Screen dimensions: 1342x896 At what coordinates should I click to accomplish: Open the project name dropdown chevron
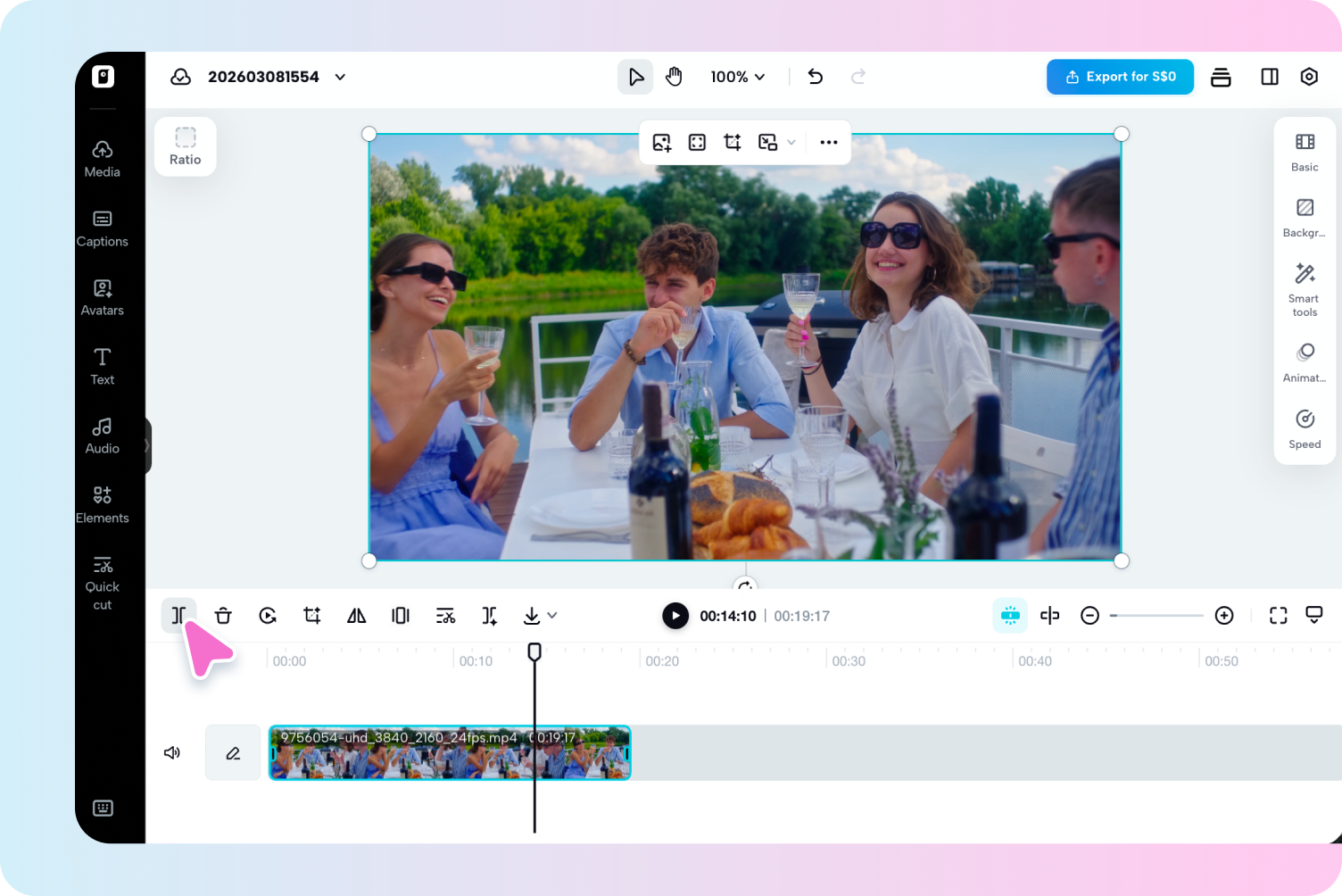340,77
